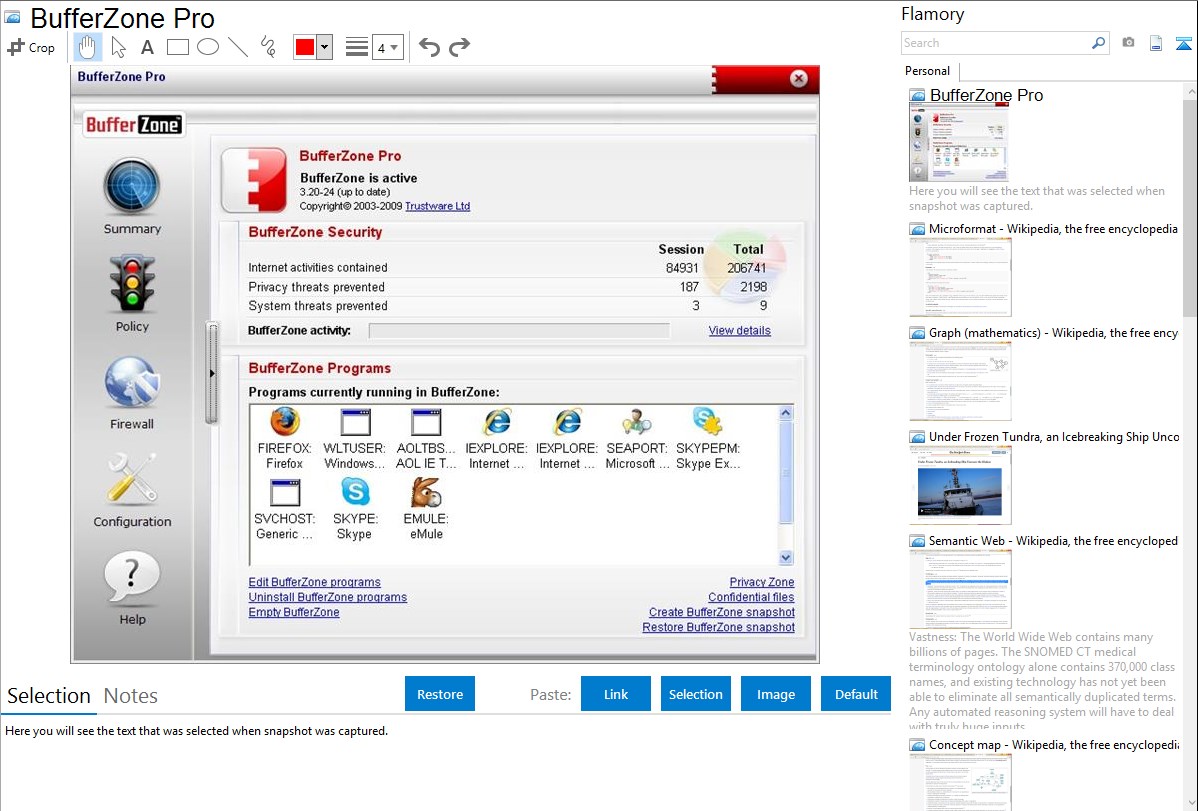This screenshot has width=1198, height=811.
Task: Click Create BufferZone snapshot link
Action: point(721,612)
